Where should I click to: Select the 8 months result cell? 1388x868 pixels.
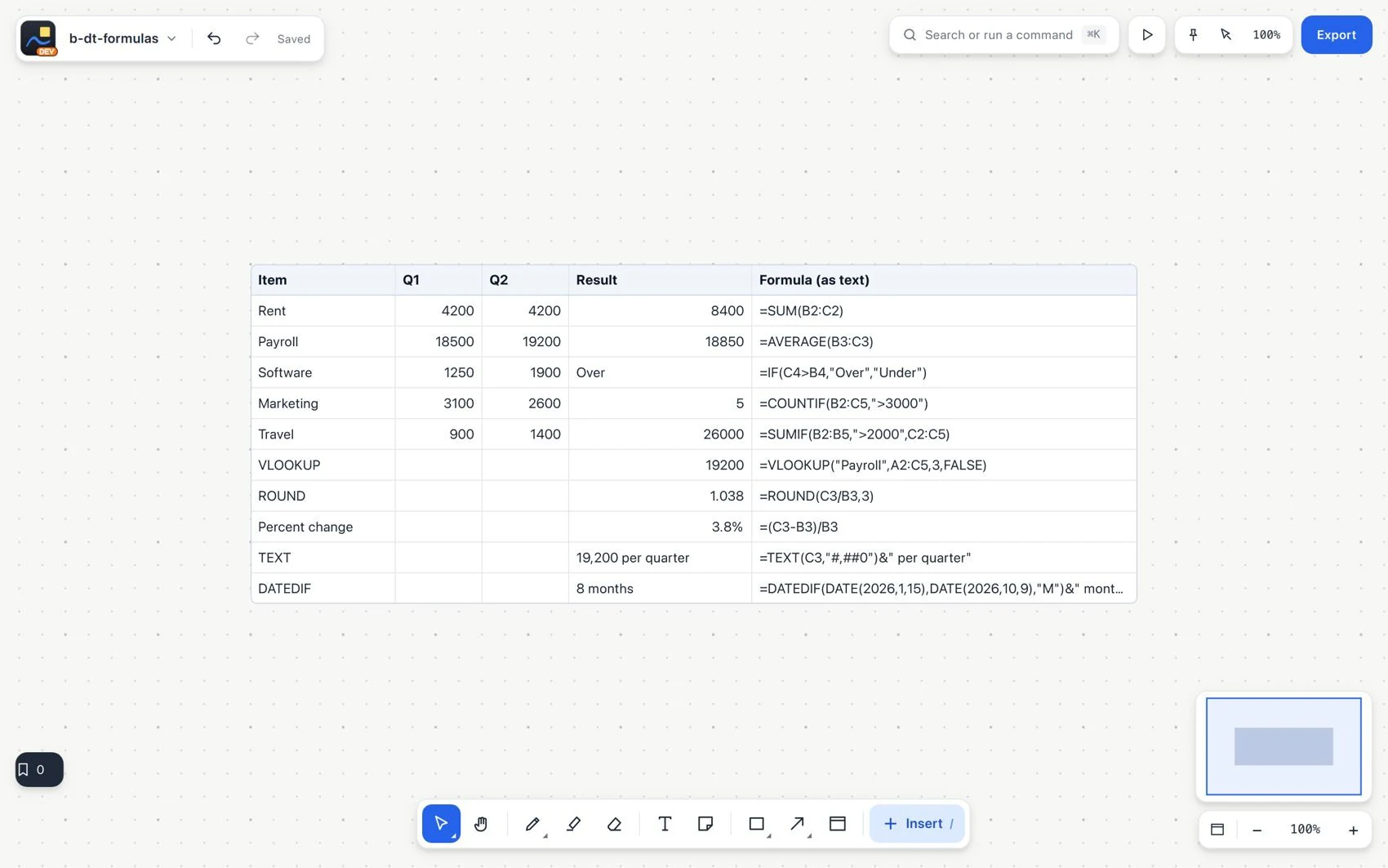pos(660,589)
